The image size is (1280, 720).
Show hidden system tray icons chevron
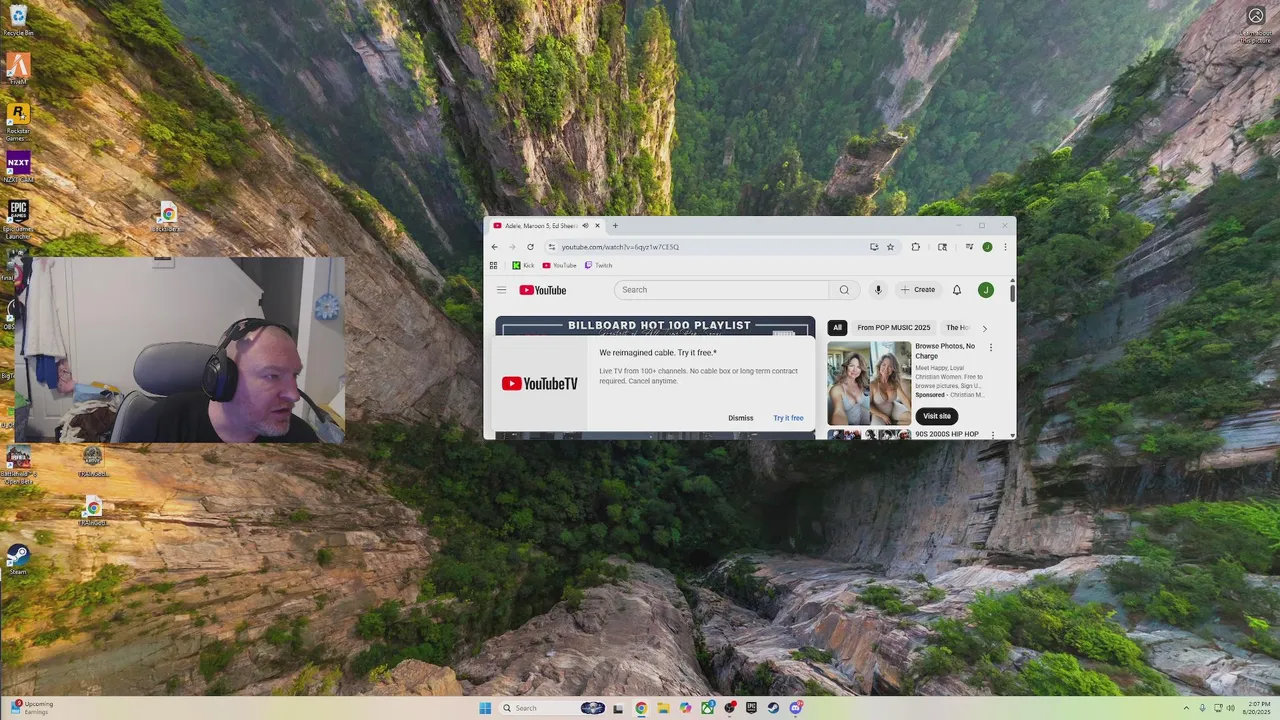[1186, 708]
